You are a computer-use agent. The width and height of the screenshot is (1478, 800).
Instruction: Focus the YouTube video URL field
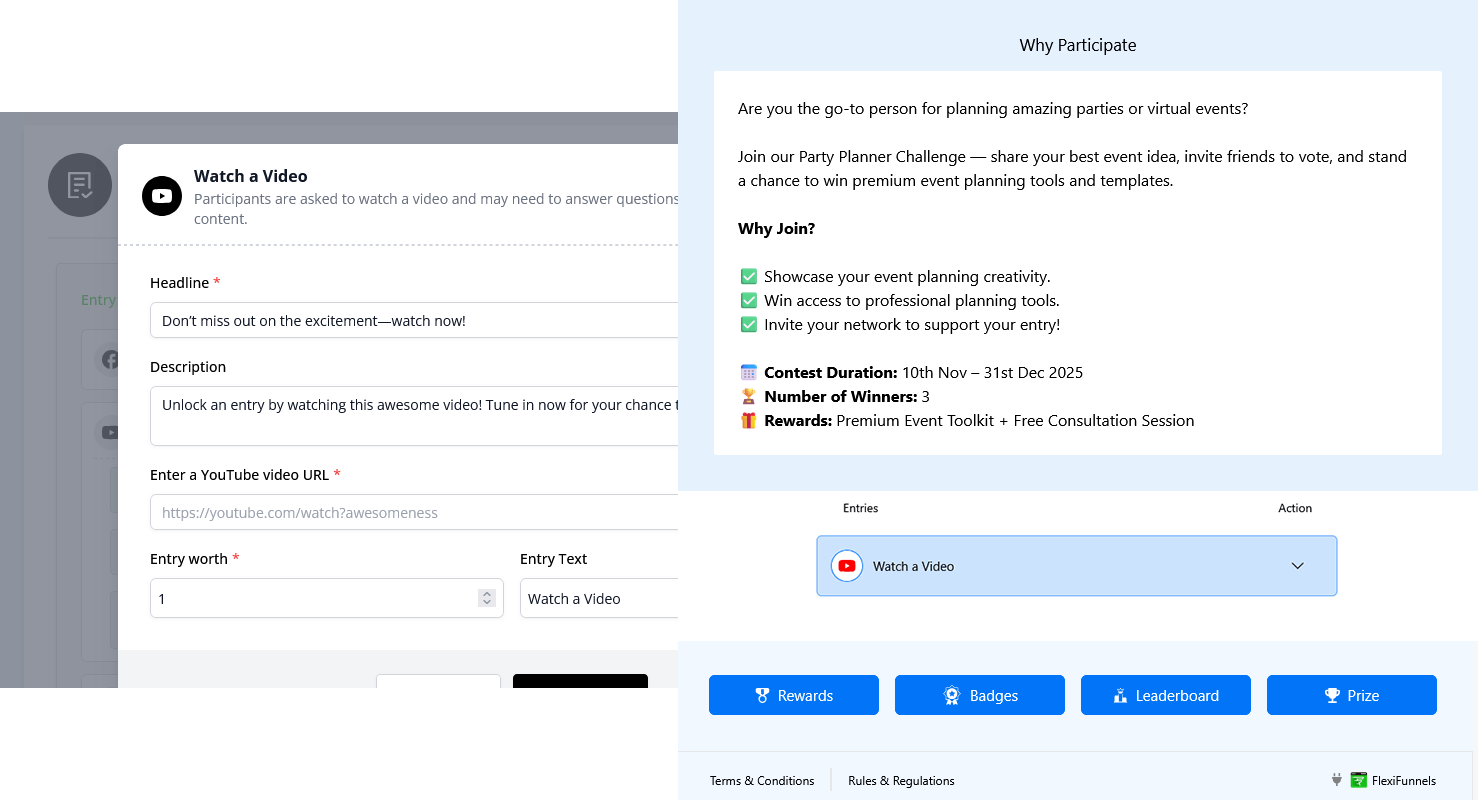click(x=414, y=512)
